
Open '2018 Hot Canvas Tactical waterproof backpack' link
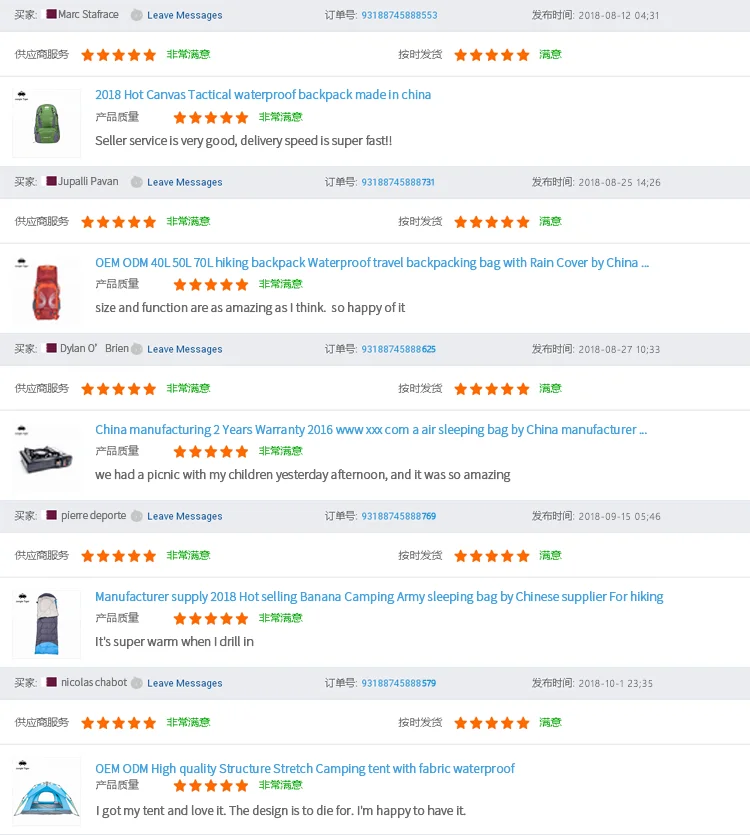click(x=263, y=95)
